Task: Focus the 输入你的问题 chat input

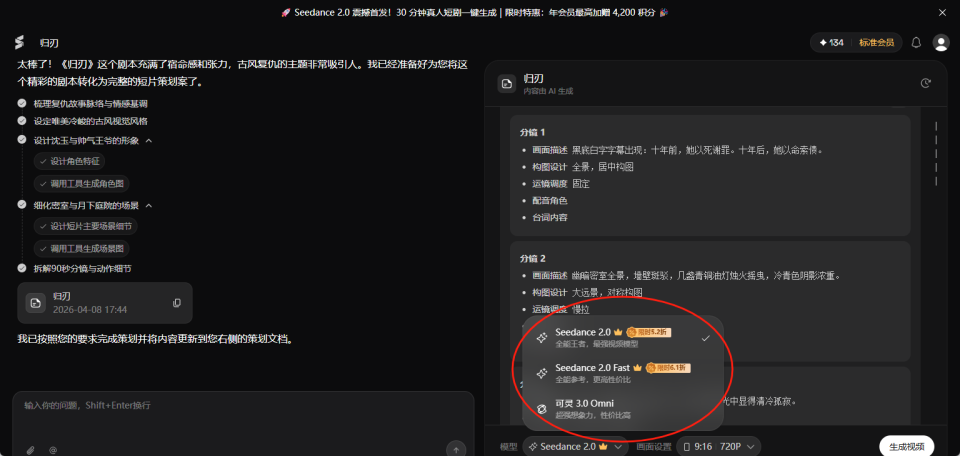Action: coord(243,405)
